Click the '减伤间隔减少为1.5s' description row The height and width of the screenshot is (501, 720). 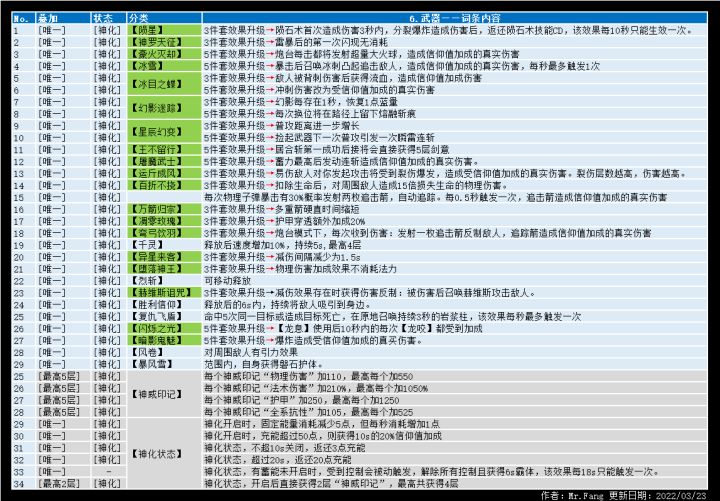click(282, 257)
